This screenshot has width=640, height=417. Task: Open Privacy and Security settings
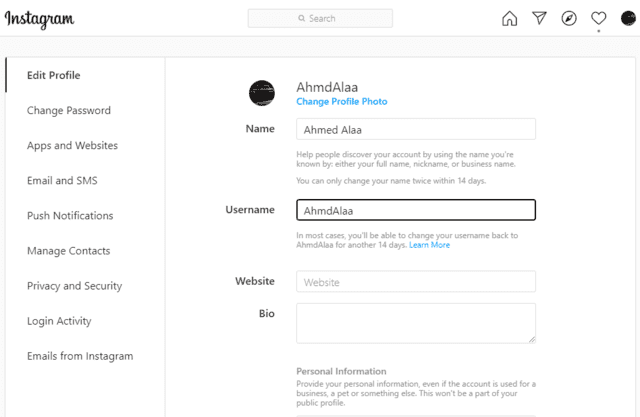(74, 286)
